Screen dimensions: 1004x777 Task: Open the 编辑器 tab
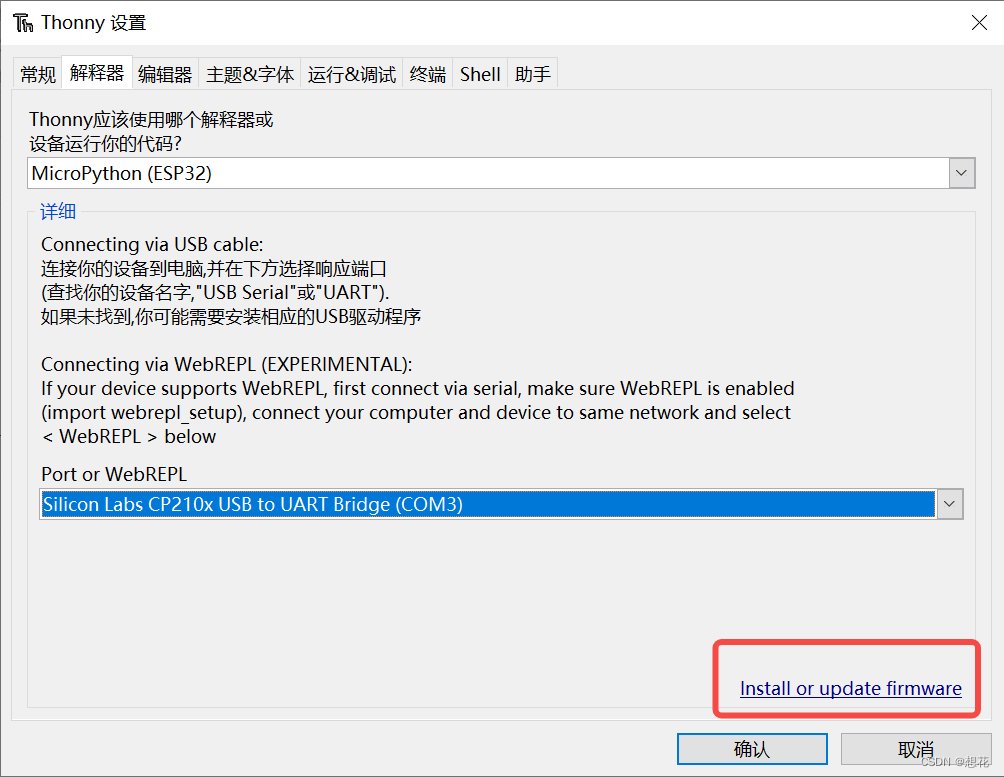point(165,74)
